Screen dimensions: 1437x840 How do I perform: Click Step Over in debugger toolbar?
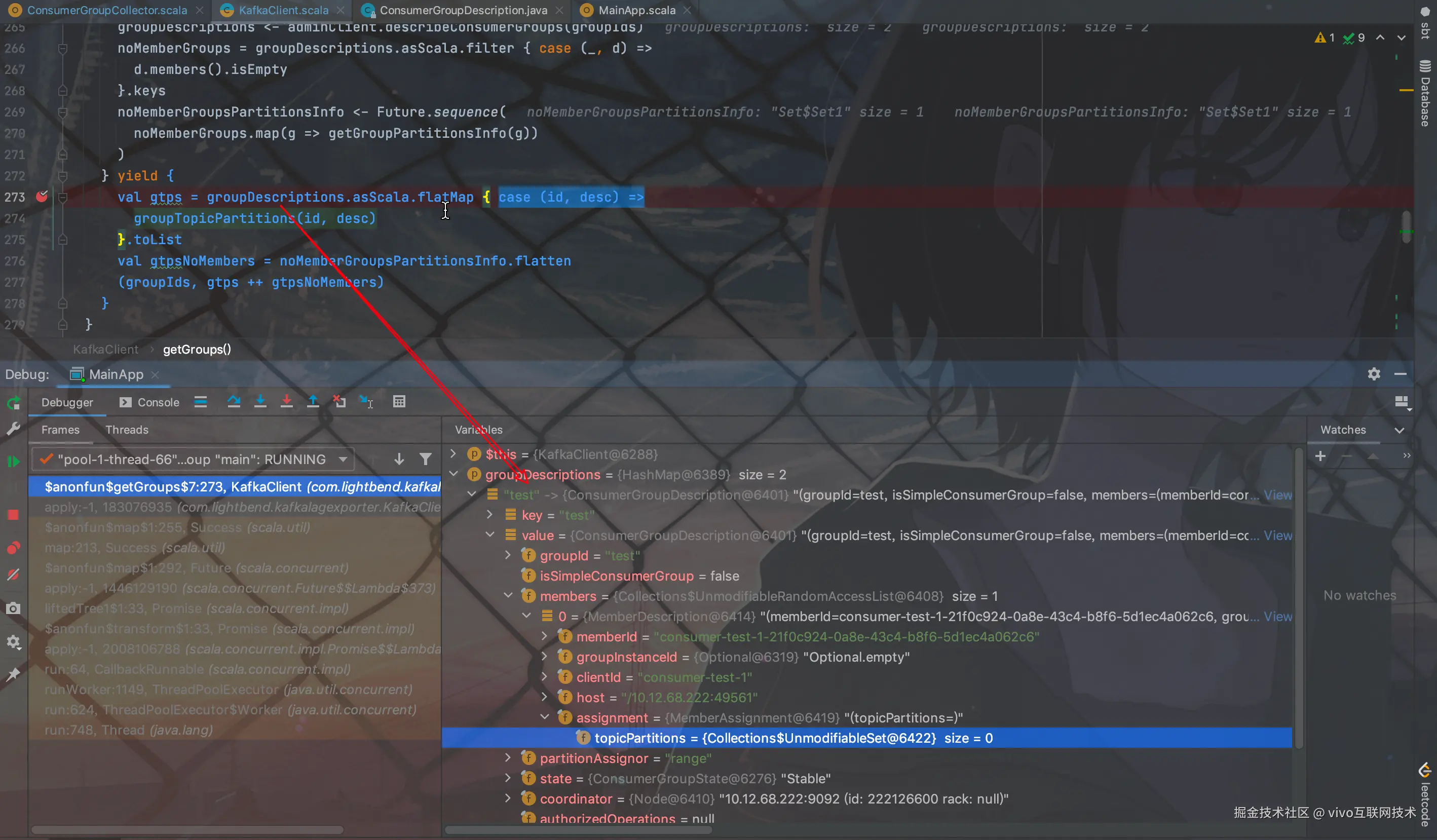(234, 402)
